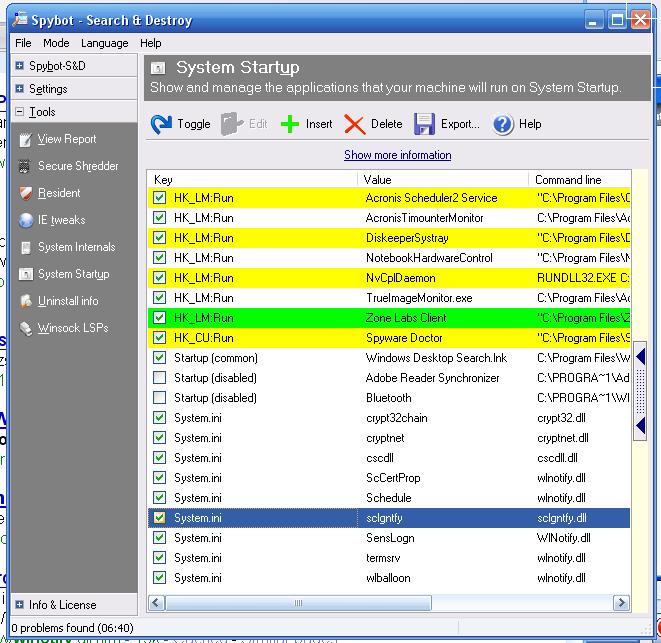Click the horizontal scrollbar thumb
This screenshot has height=643, width=661.
coord(298,603)
